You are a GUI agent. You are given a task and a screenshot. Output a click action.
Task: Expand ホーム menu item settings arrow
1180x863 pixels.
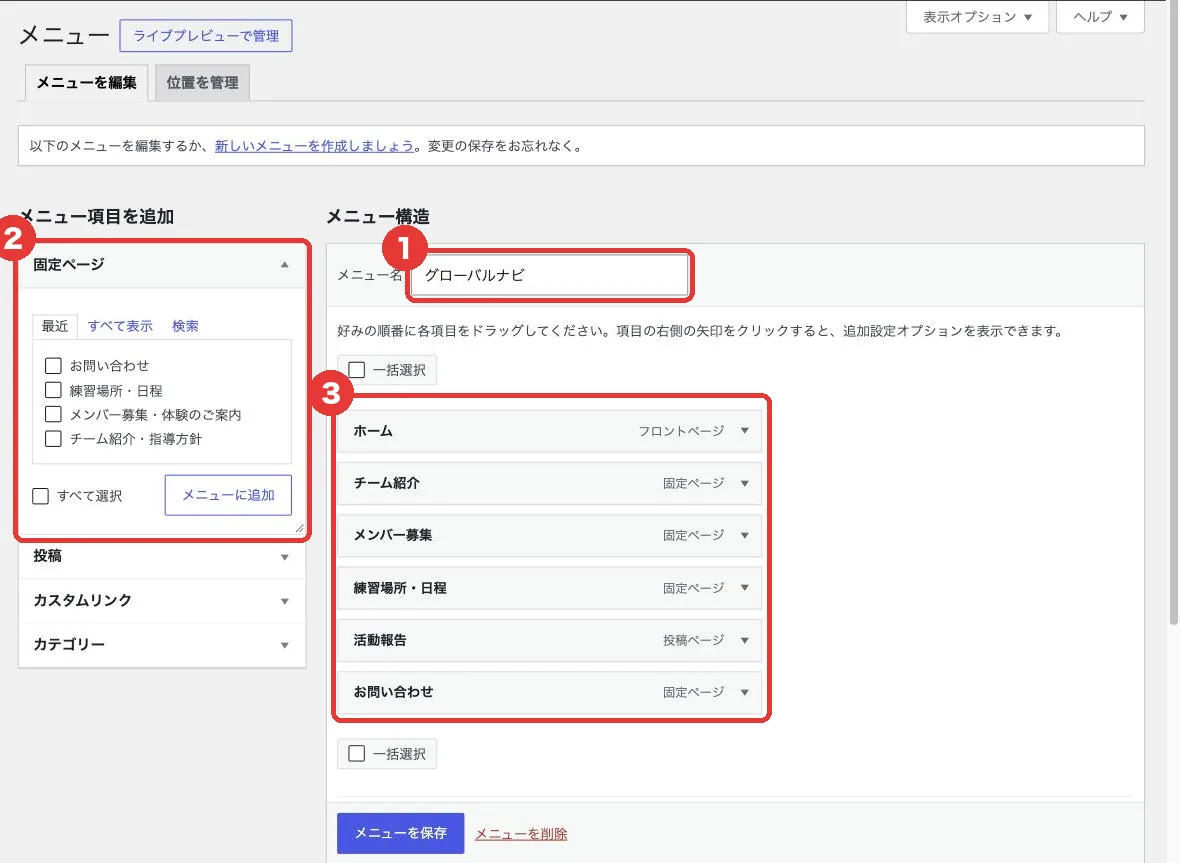pyautogui.click(x=744, y=430)
